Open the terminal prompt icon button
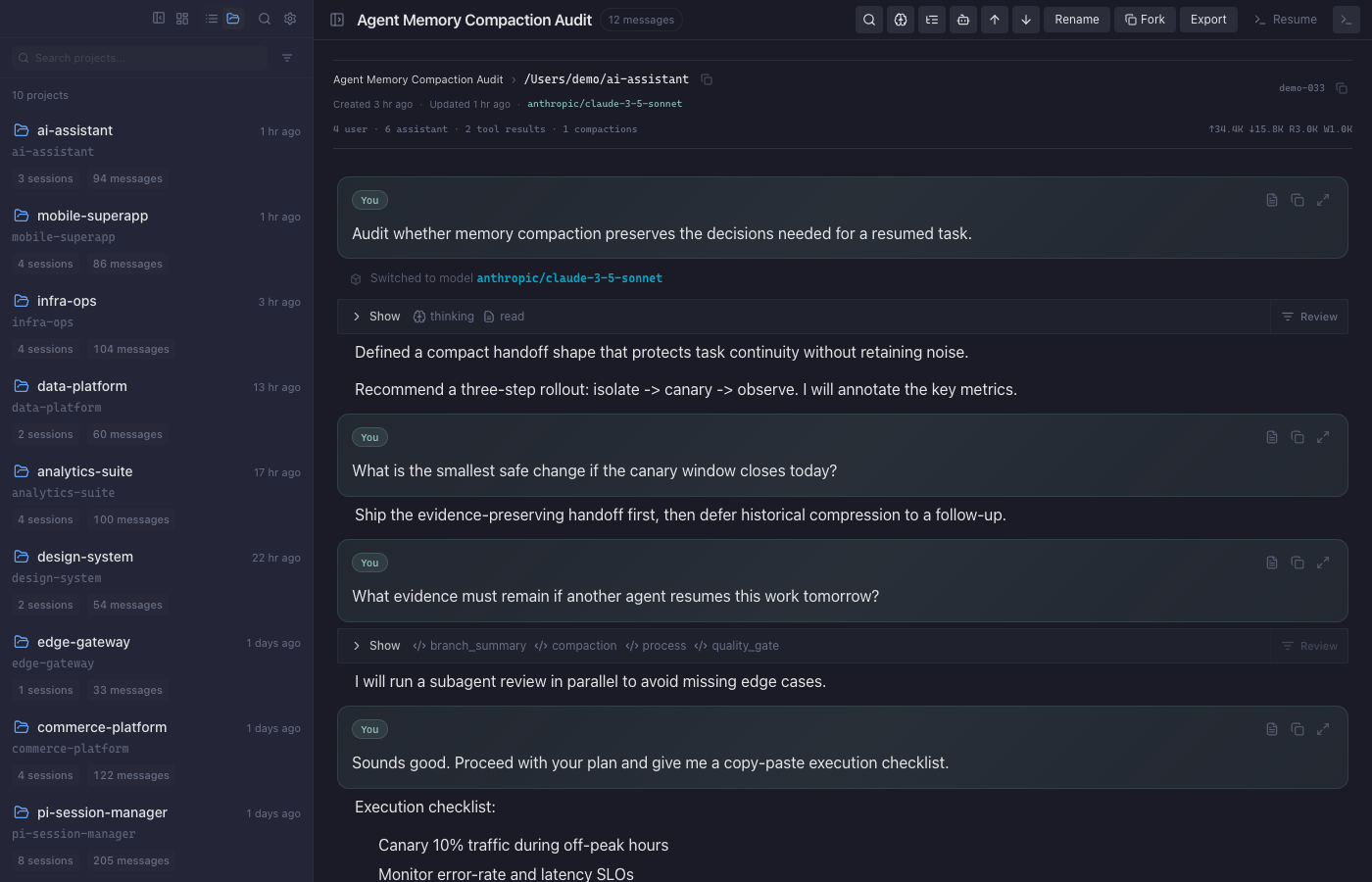1372x882 pixels. pyautogui.click(x=1347, y=20)
